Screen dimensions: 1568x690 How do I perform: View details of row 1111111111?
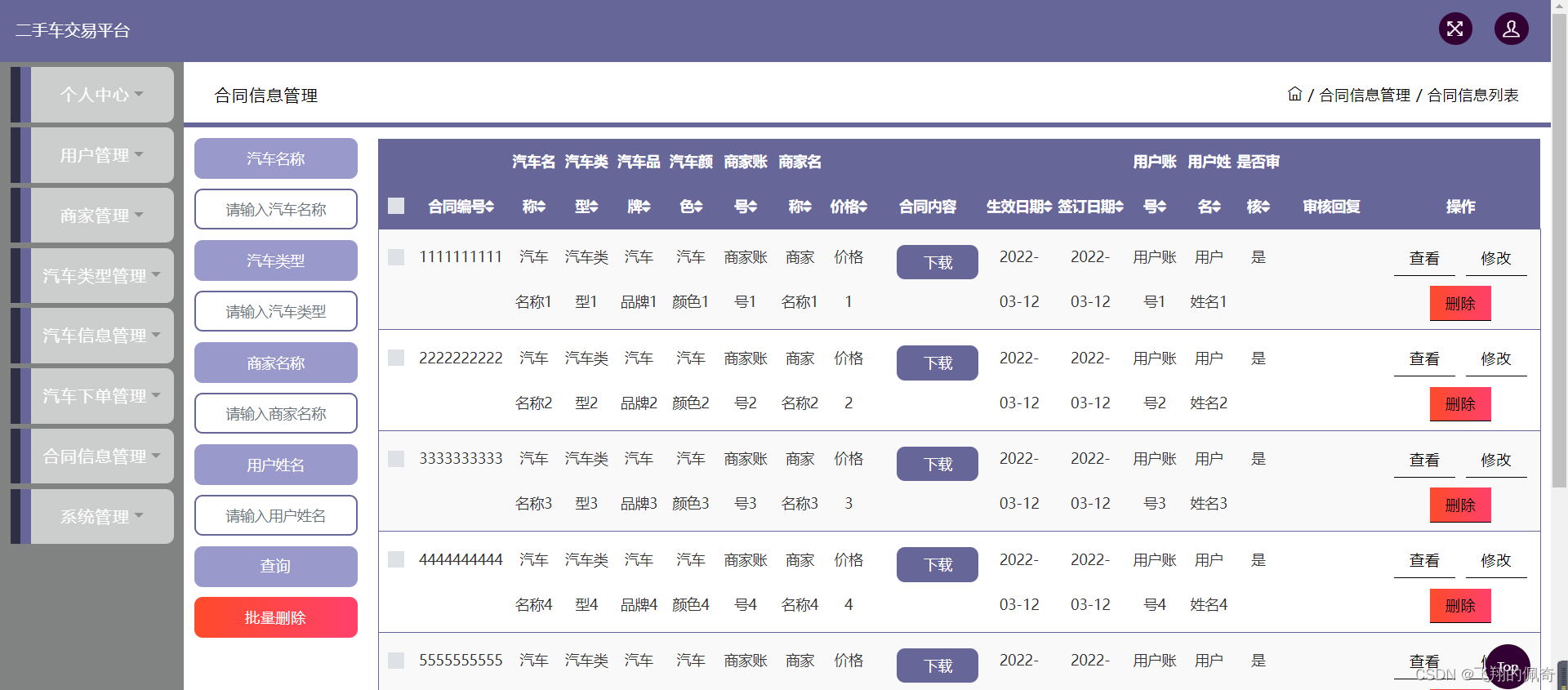pyautogui.click(x=1424, y=258)
